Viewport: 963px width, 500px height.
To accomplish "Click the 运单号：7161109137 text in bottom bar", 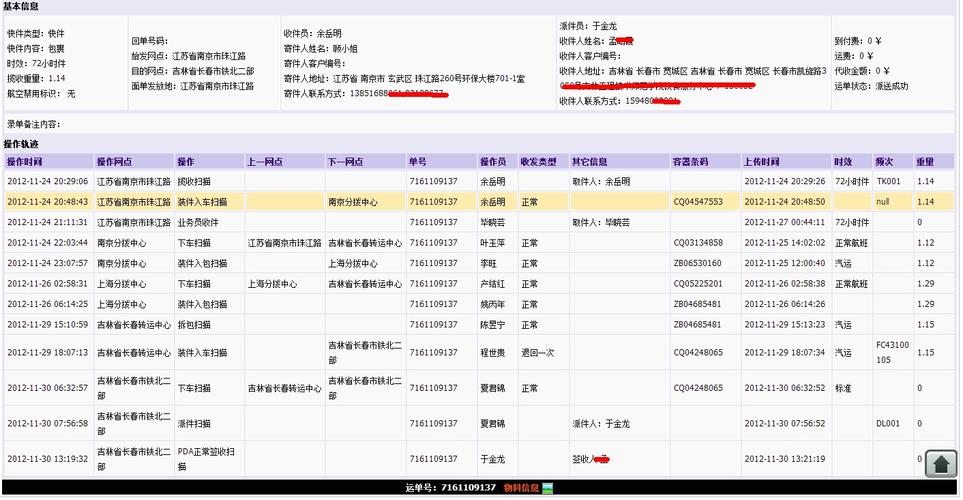I will point(450,488).
